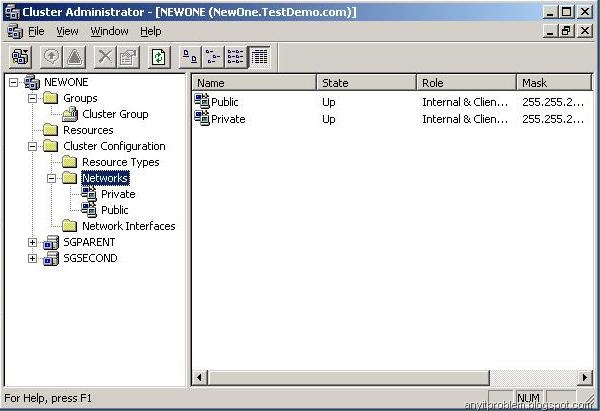Select the Cluster Configuration folder icon
Viewport: 600px width, 411px height.
51,146
